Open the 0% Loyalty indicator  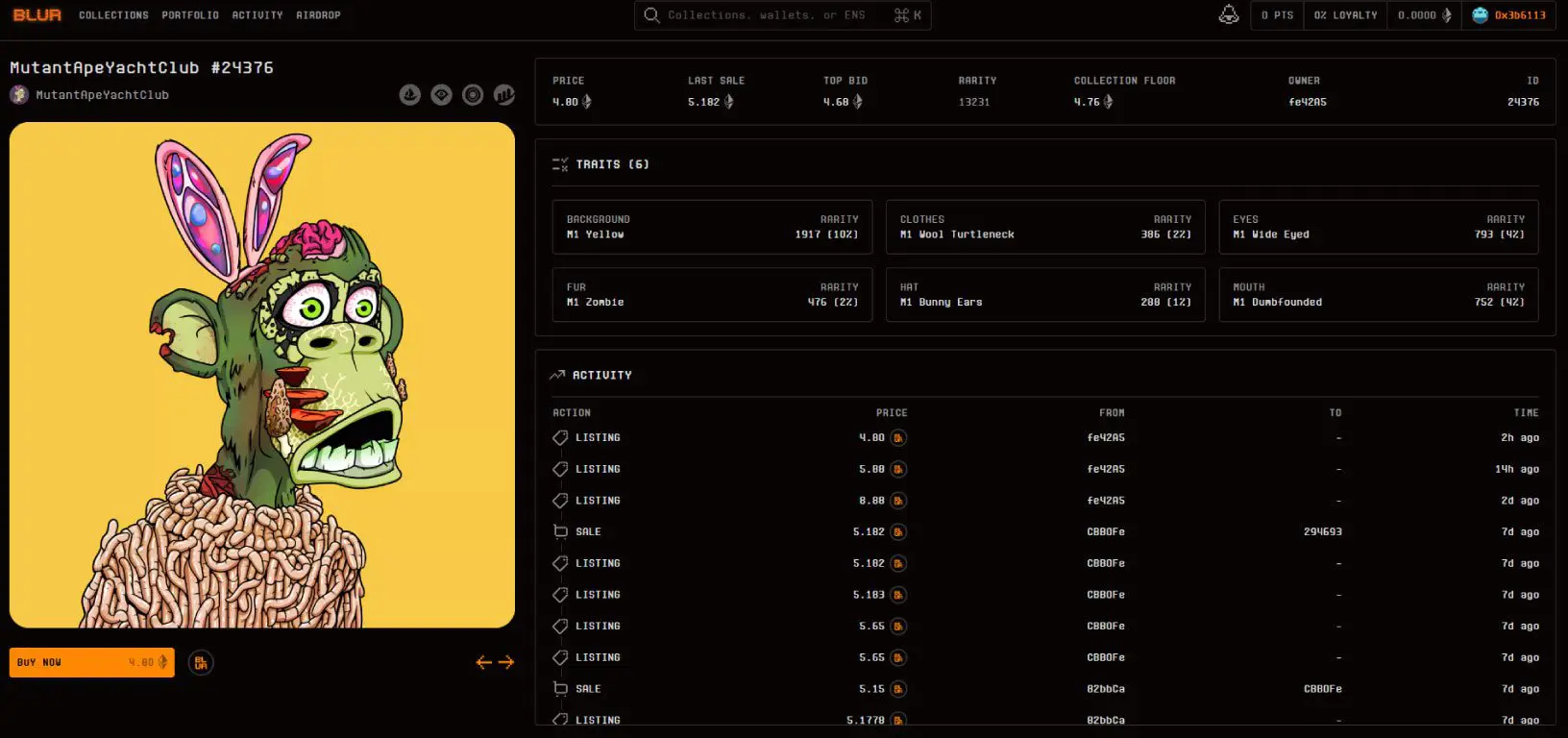[1345, 15]
